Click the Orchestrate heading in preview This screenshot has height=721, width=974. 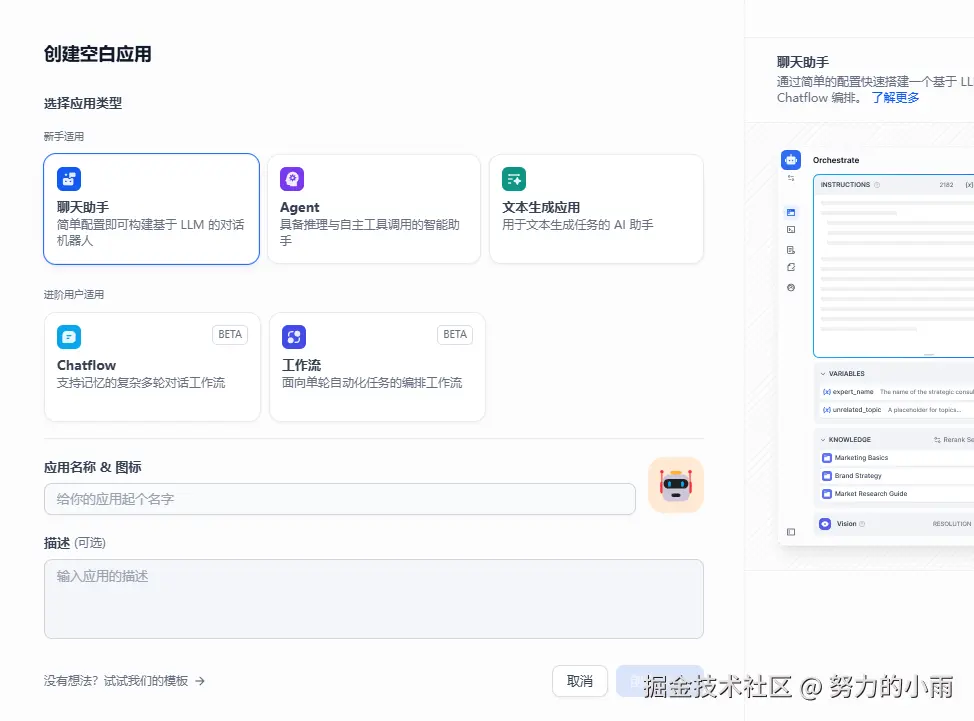point(836,160)
